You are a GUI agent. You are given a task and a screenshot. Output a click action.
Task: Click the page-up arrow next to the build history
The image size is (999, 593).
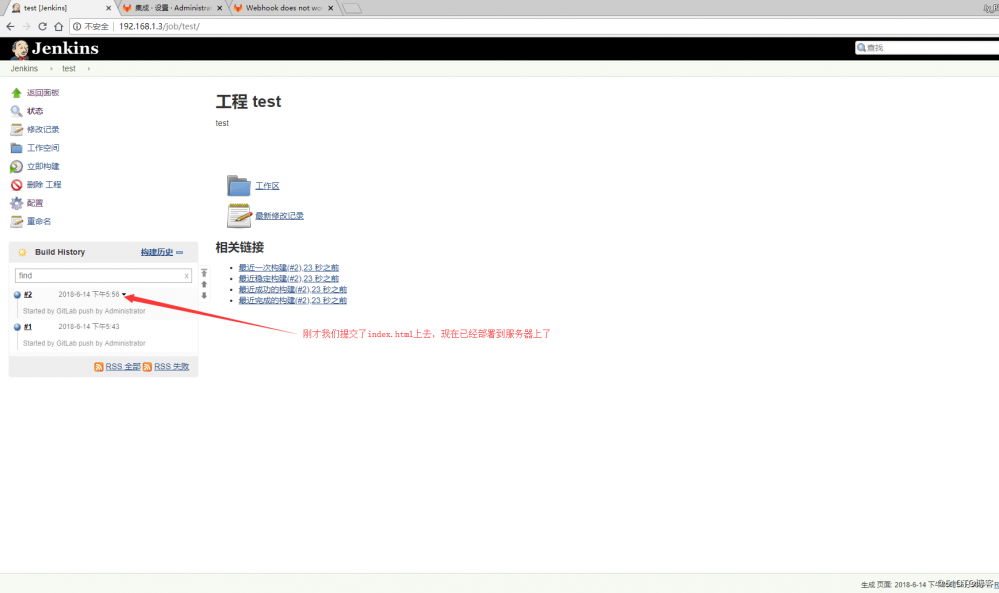click(204, 284)
